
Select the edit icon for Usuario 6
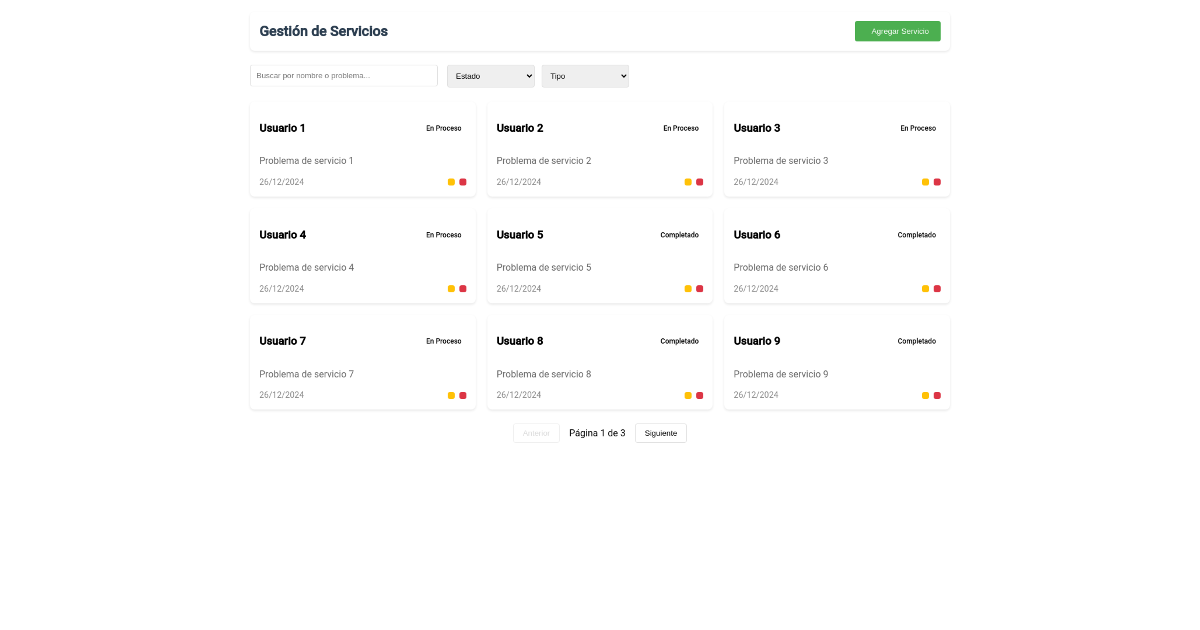[x=924, y=288]
